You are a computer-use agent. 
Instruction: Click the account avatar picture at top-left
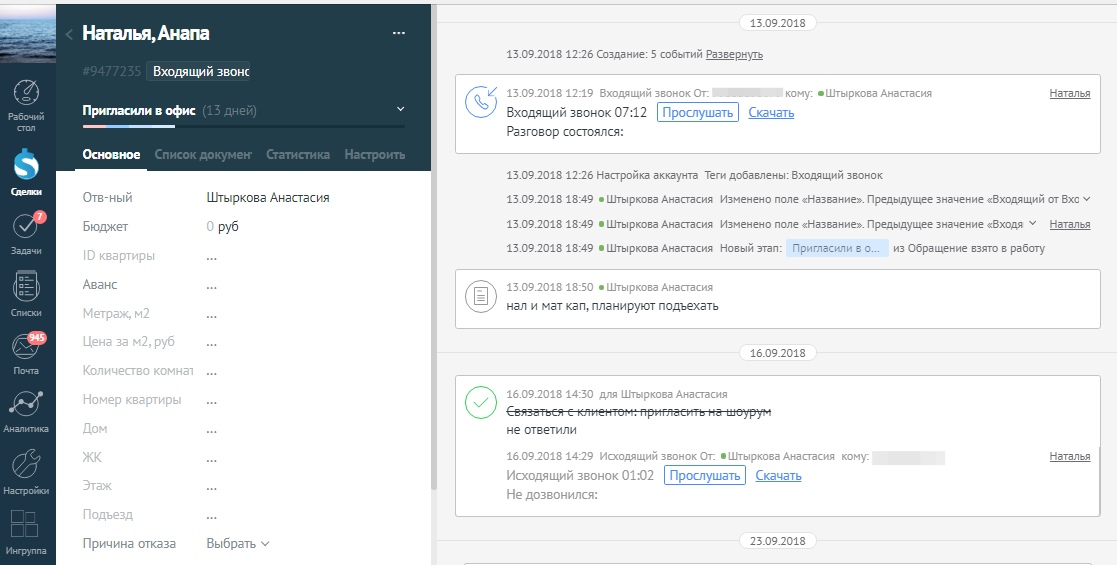point(28,33)
